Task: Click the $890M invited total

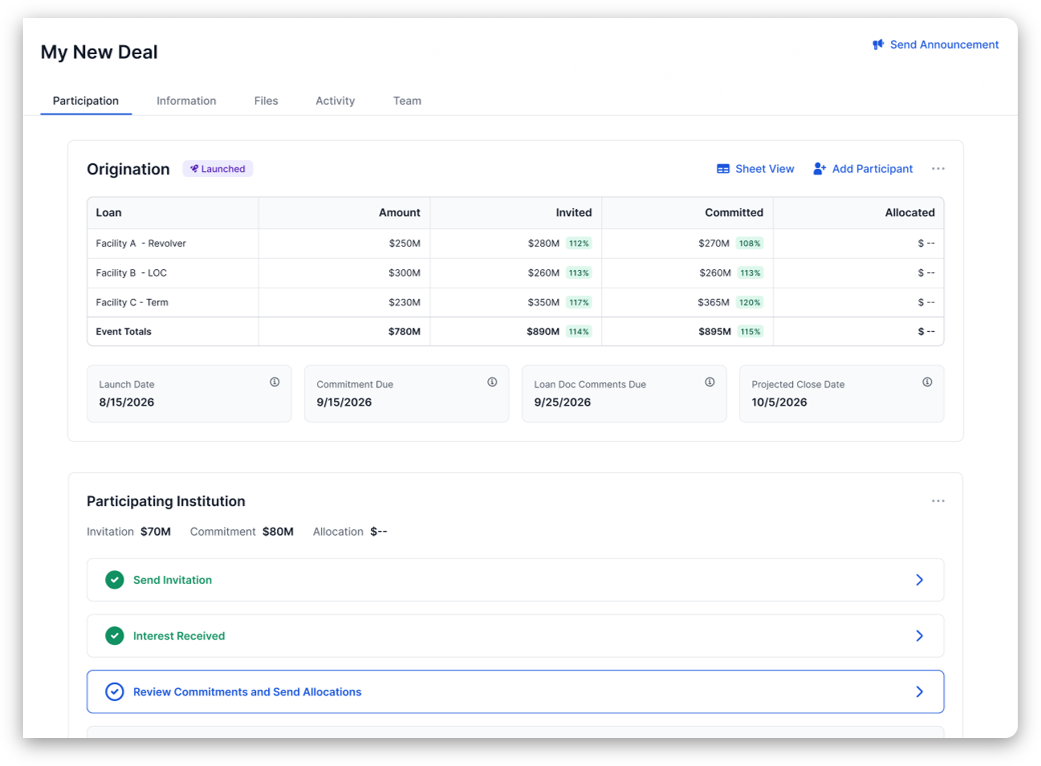Action: tap(543, 332)
